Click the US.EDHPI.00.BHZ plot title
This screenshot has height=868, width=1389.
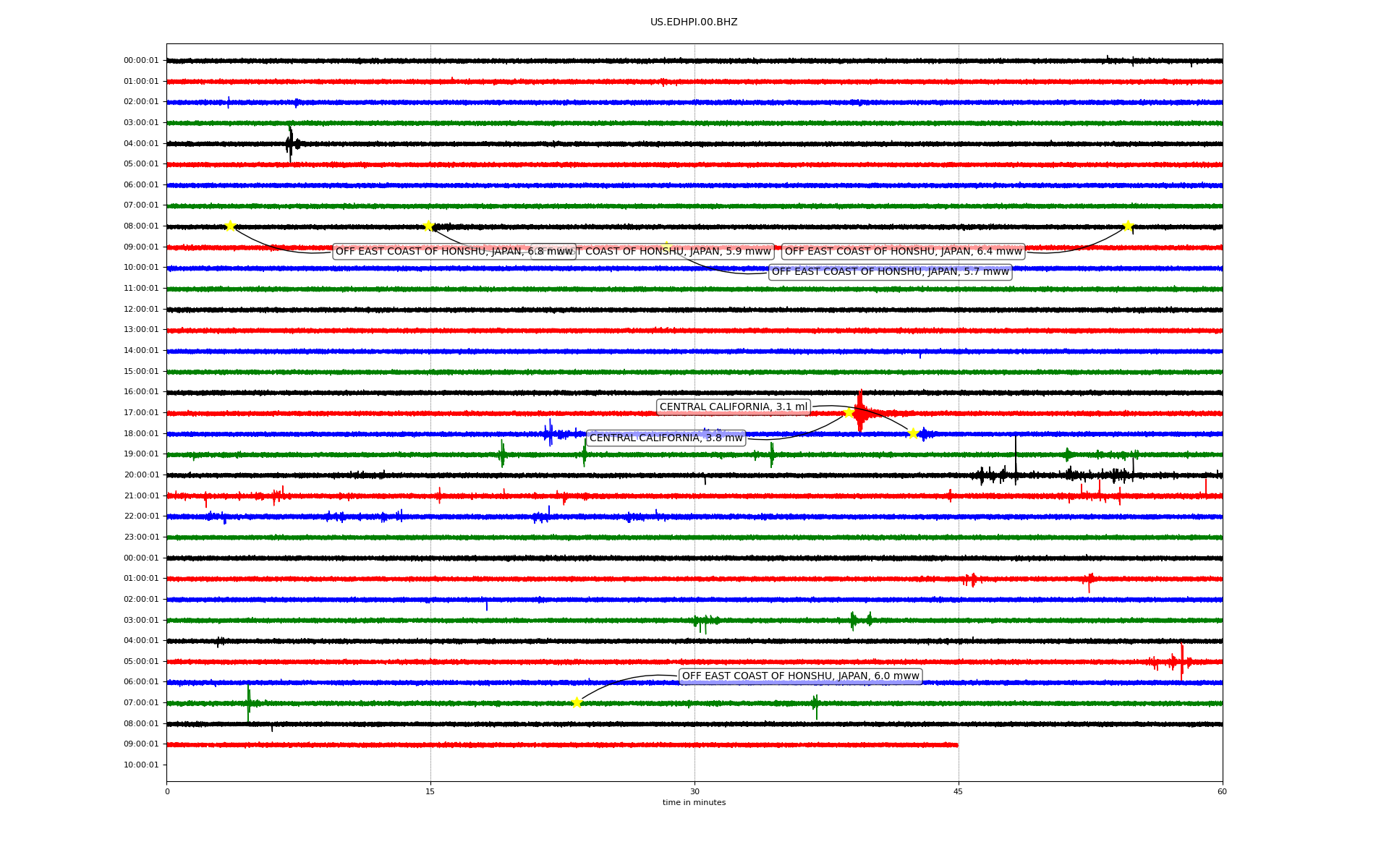tap(694, 22)
